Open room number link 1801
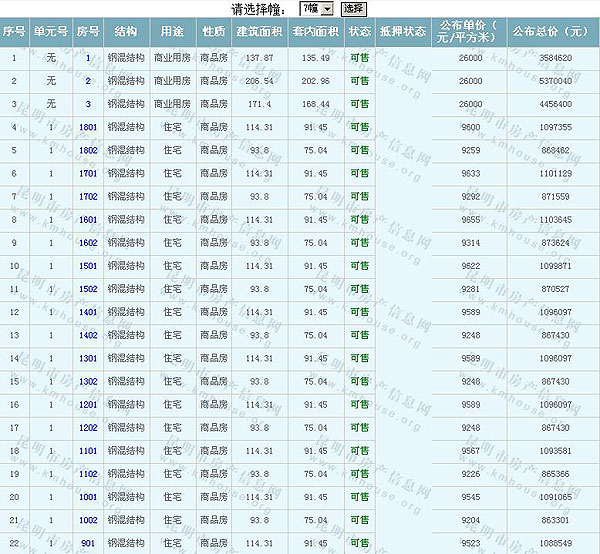600x554 pixels. tap(88, 127)
